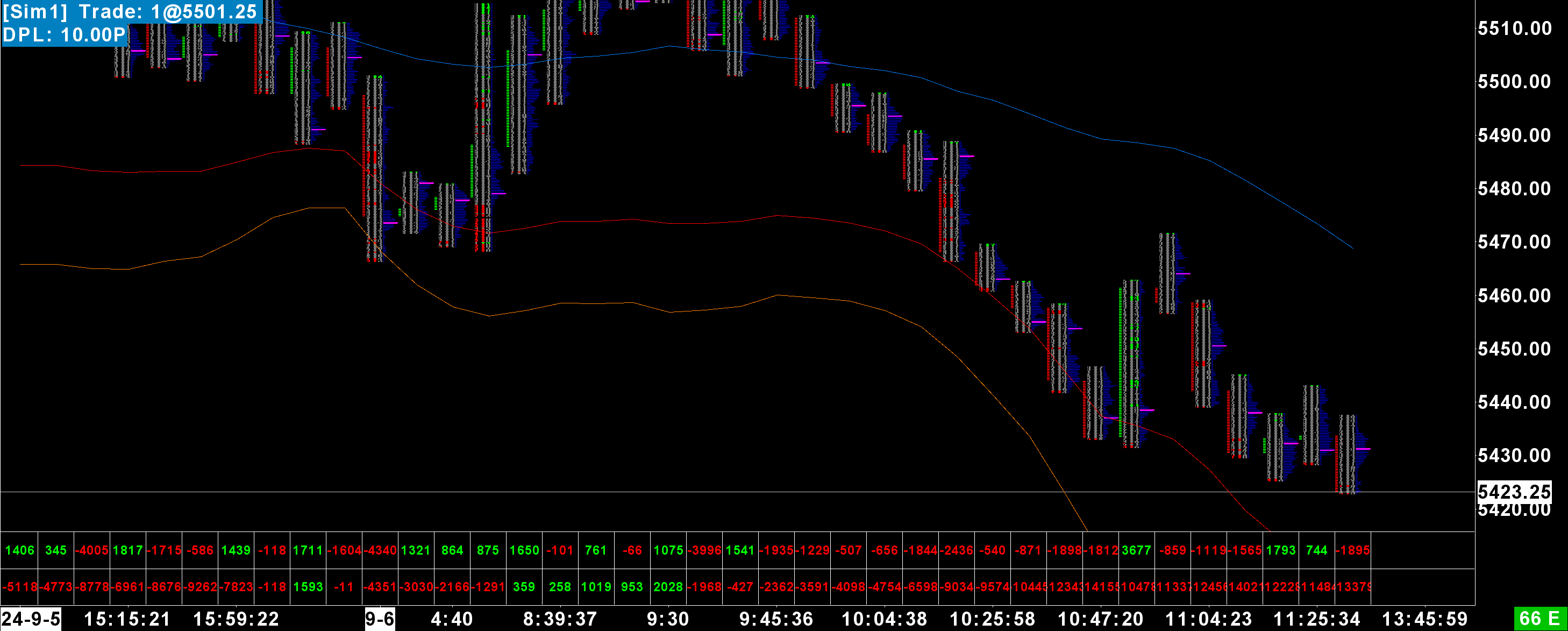Click the green 1406 delta cell
The height and width of the screenshot is (631, 1568).
click(x=19, y=550)
